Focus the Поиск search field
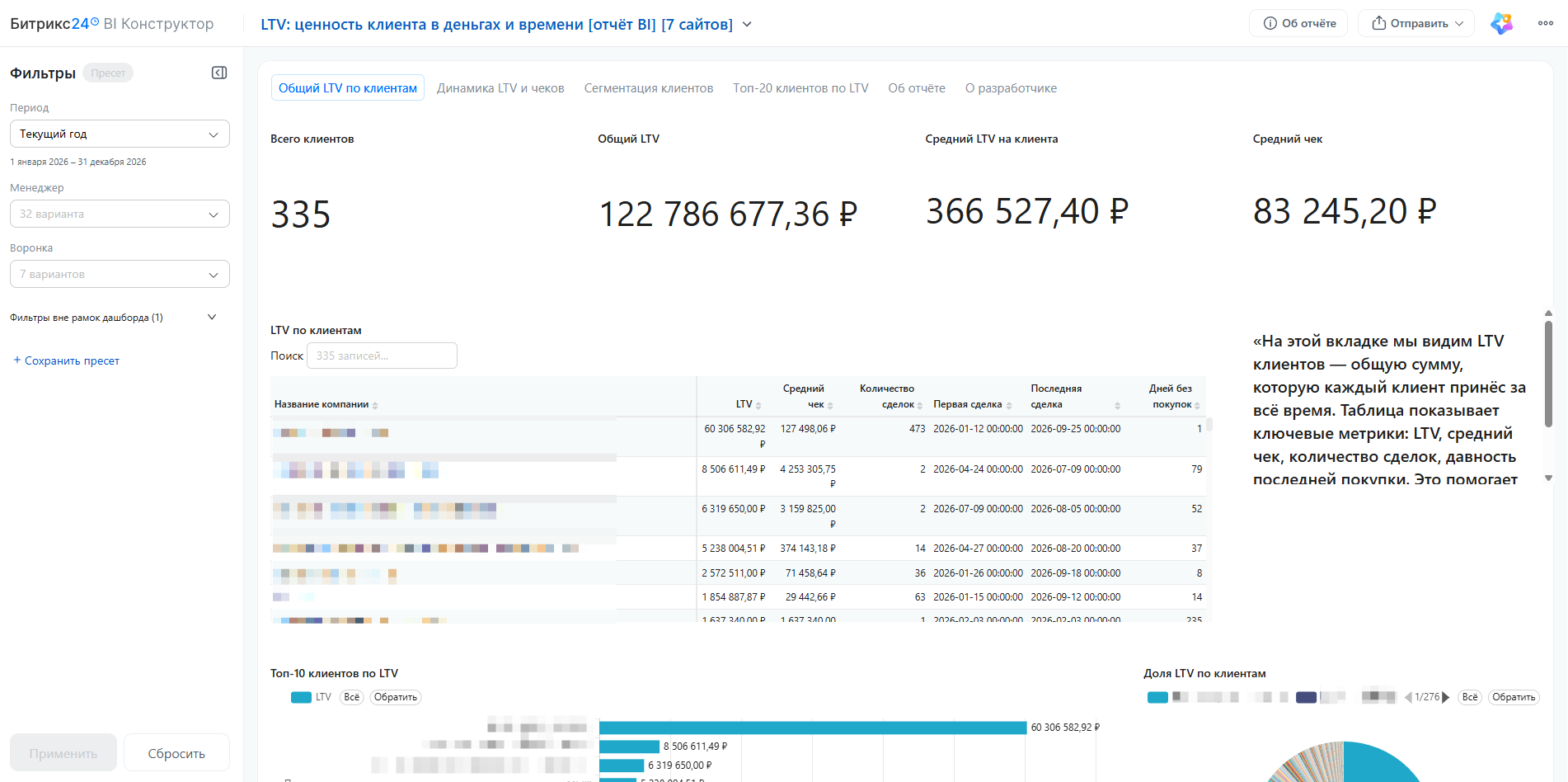The image size is (1568, 782). click(382, 356)
